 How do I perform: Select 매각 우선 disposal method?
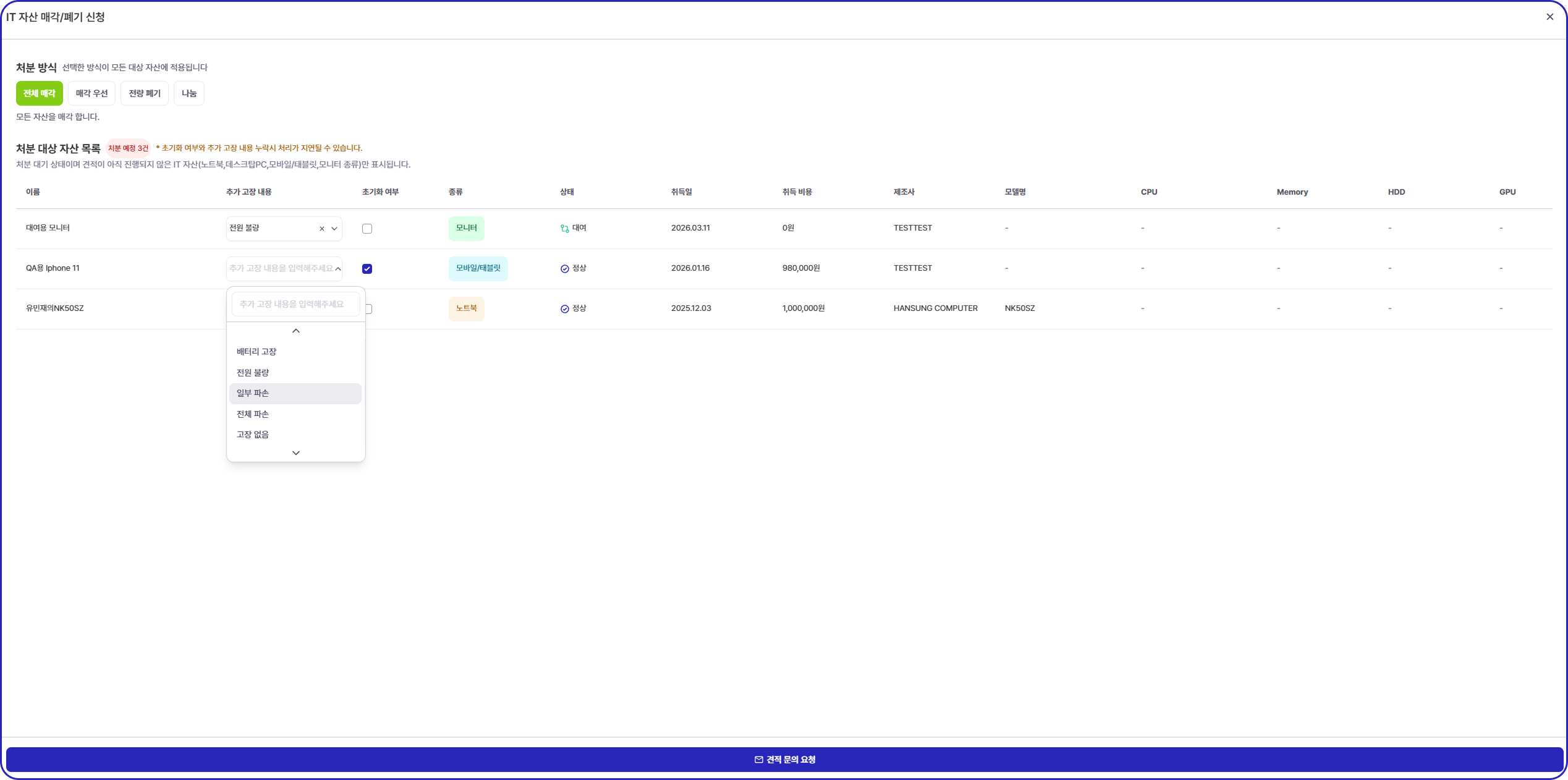(x=91, y=93)
